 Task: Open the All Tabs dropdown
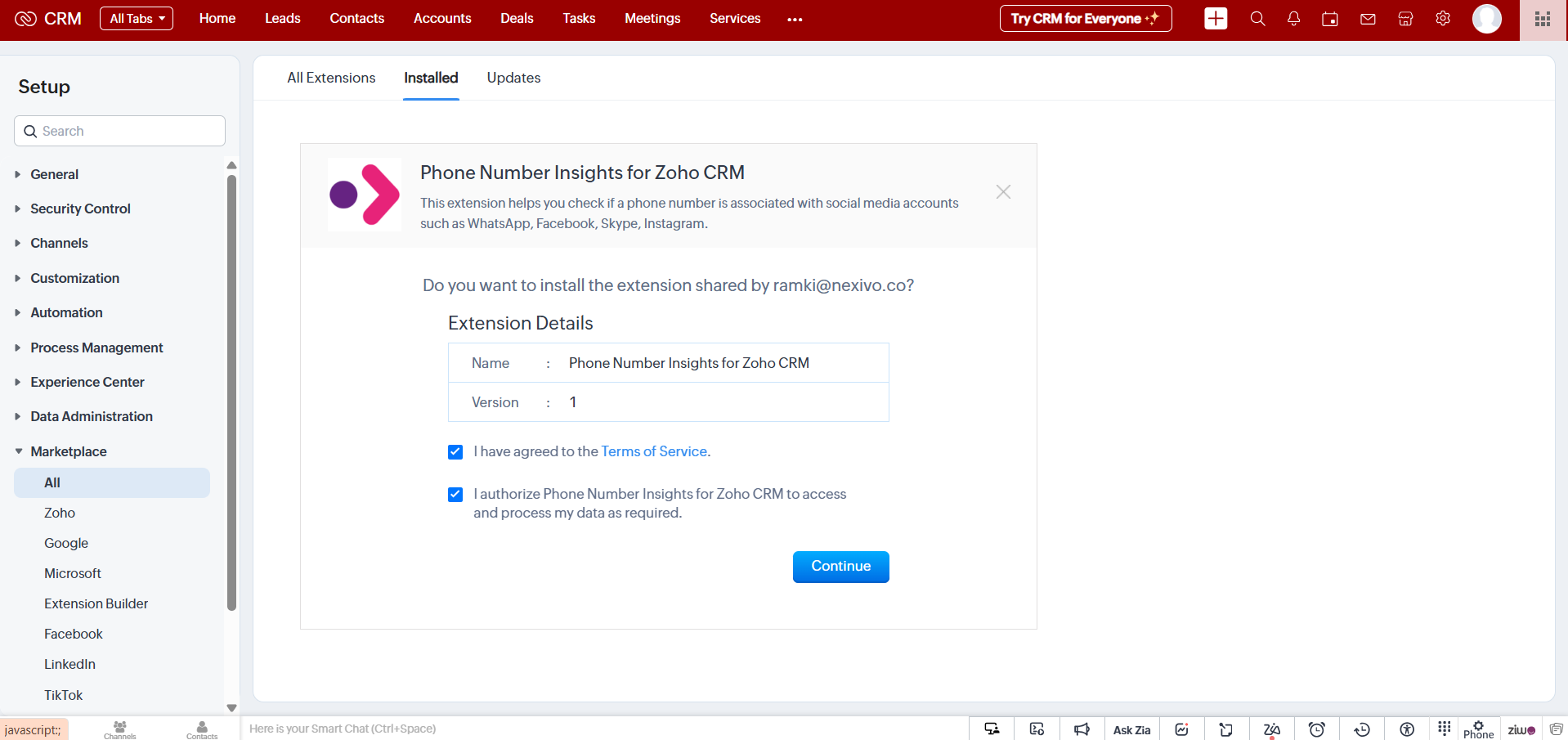pos(137,18)
